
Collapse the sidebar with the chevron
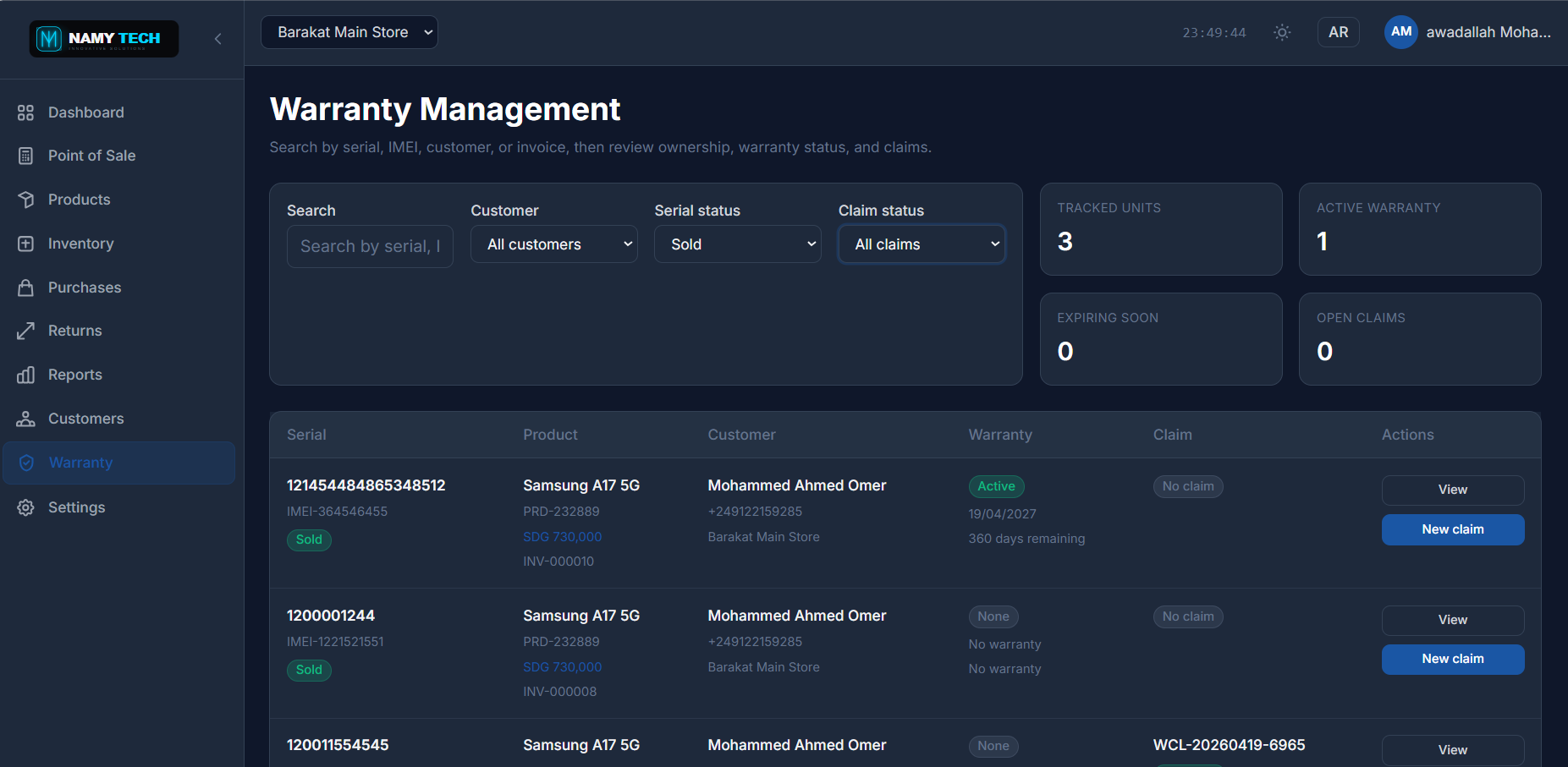[x=218, y=39]
